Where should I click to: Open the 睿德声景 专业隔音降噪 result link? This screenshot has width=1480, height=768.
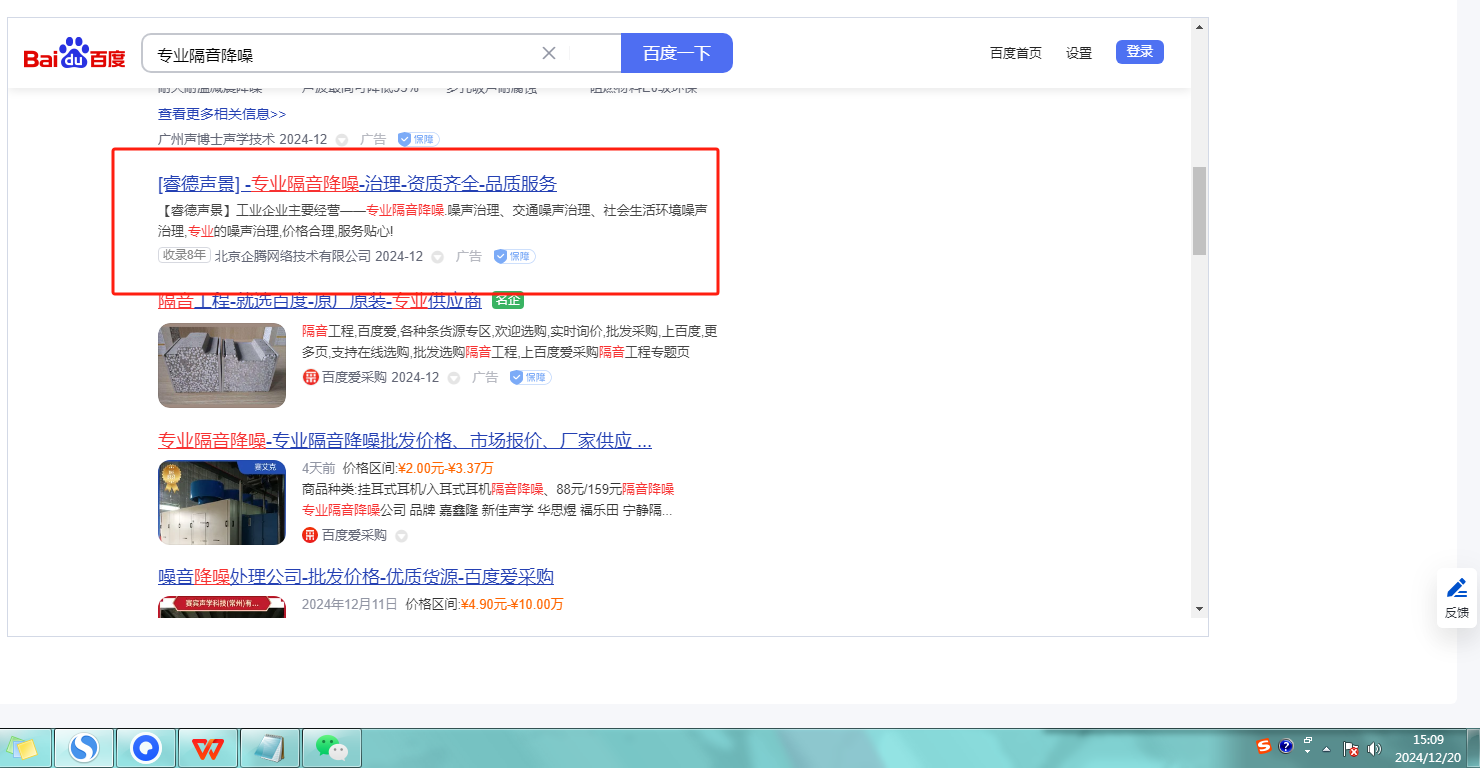(357, 183)
